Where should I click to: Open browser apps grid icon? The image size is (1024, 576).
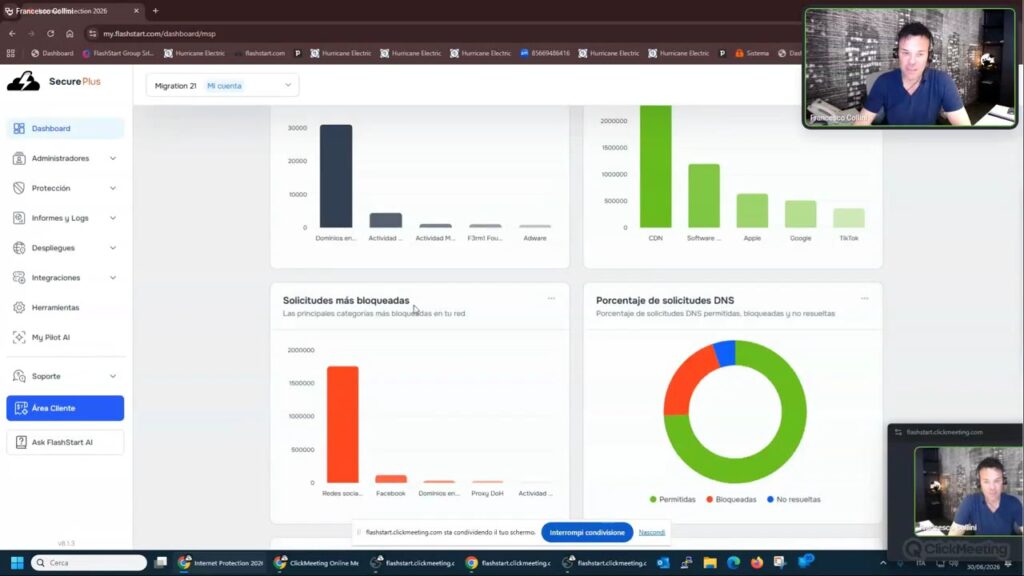(10, 53)
